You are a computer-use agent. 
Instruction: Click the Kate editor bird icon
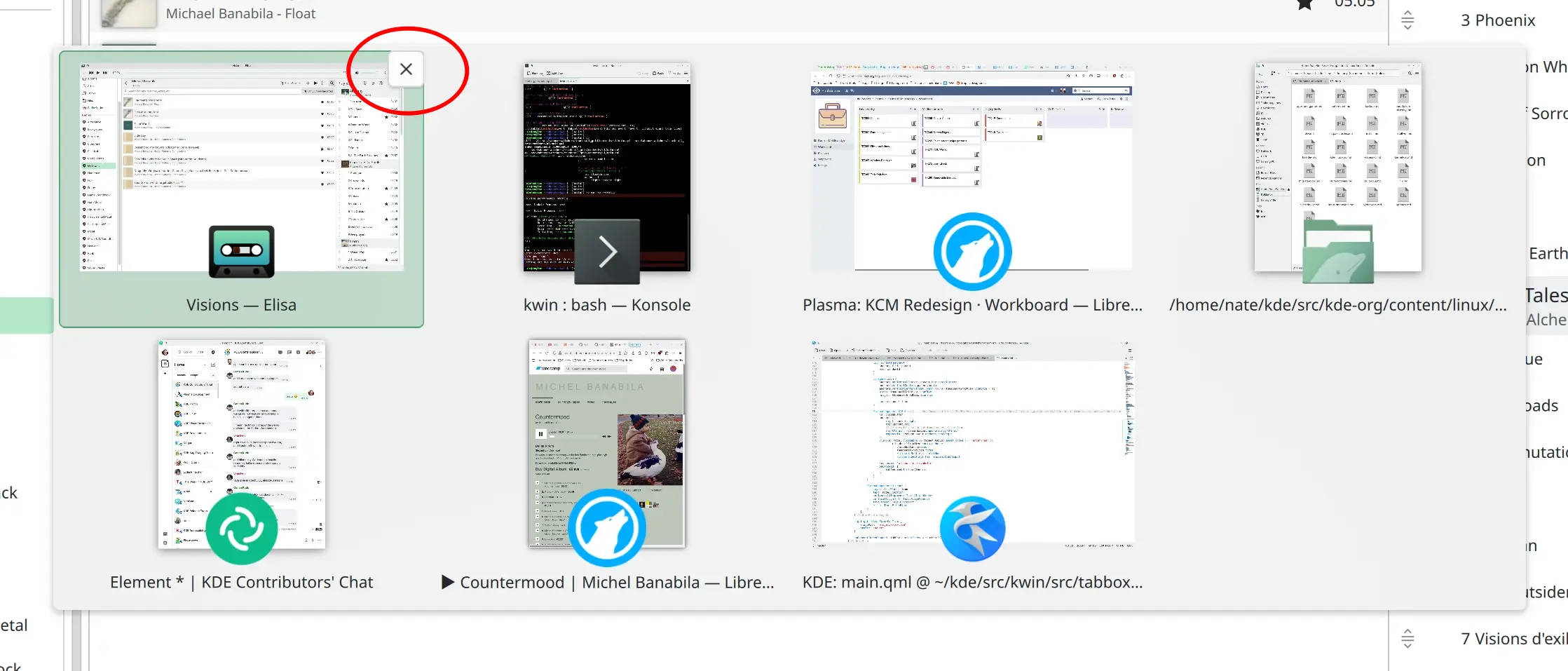pyautogui.click(x=972, y=529)
